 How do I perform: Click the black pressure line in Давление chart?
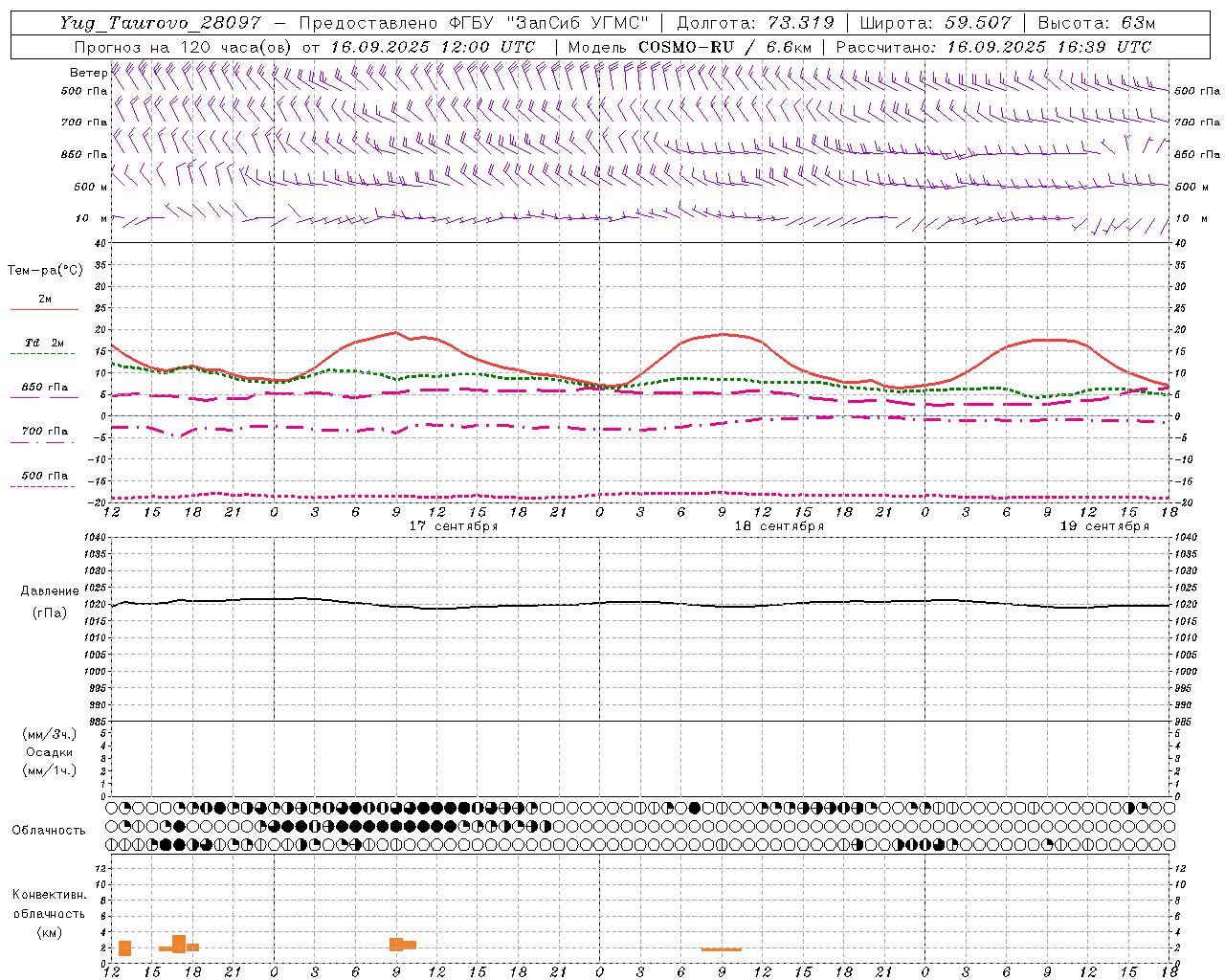640,604
